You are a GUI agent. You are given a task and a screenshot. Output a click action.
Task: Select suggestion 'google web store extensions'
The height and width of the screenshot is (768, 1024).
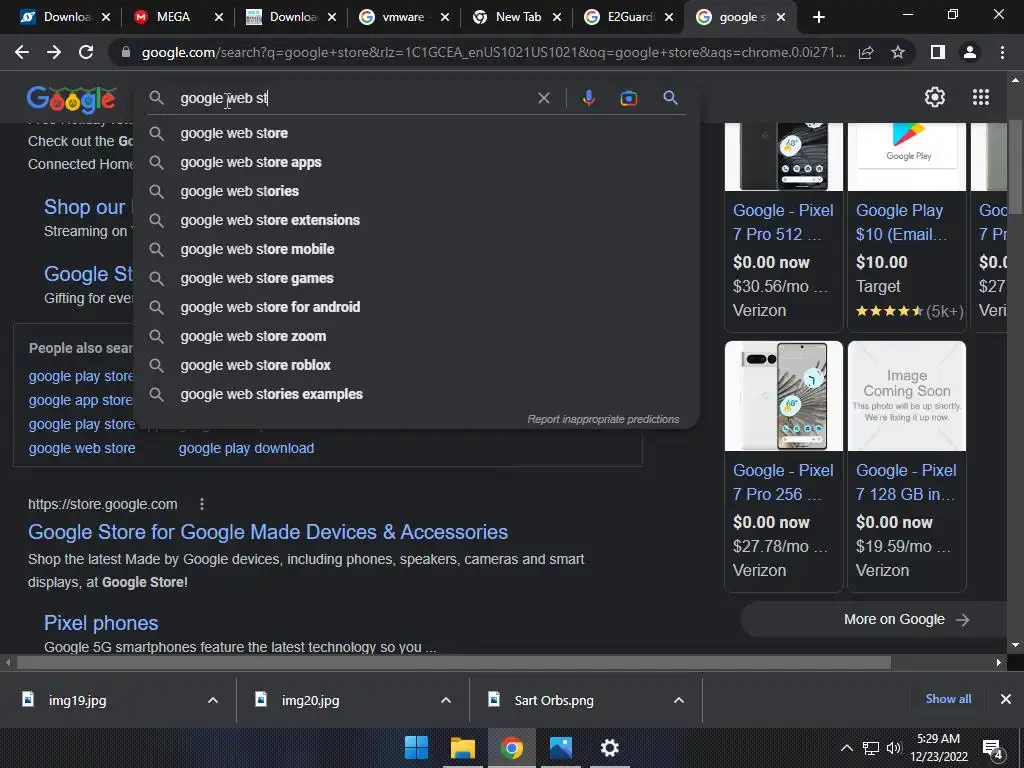pos(417,220)
